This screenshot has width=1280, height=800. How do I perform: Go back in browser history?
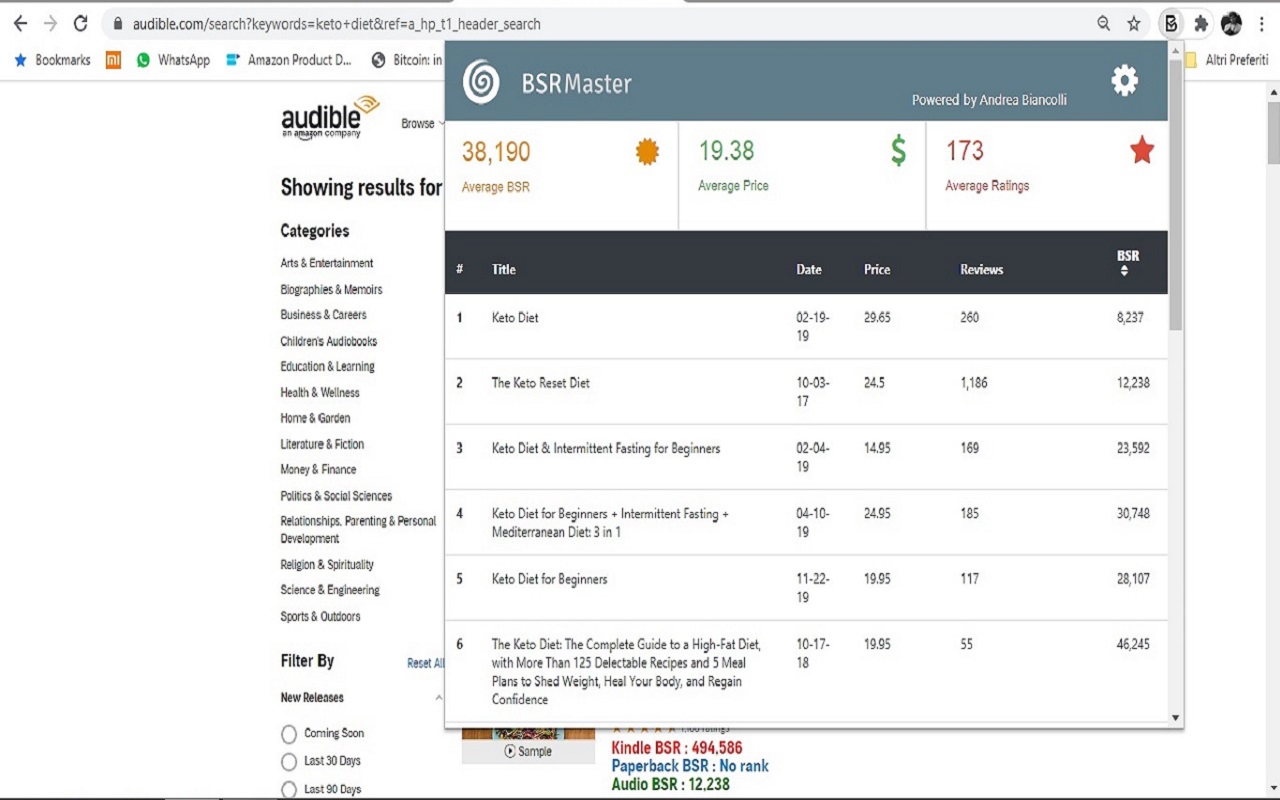click(x=20, y=24)
